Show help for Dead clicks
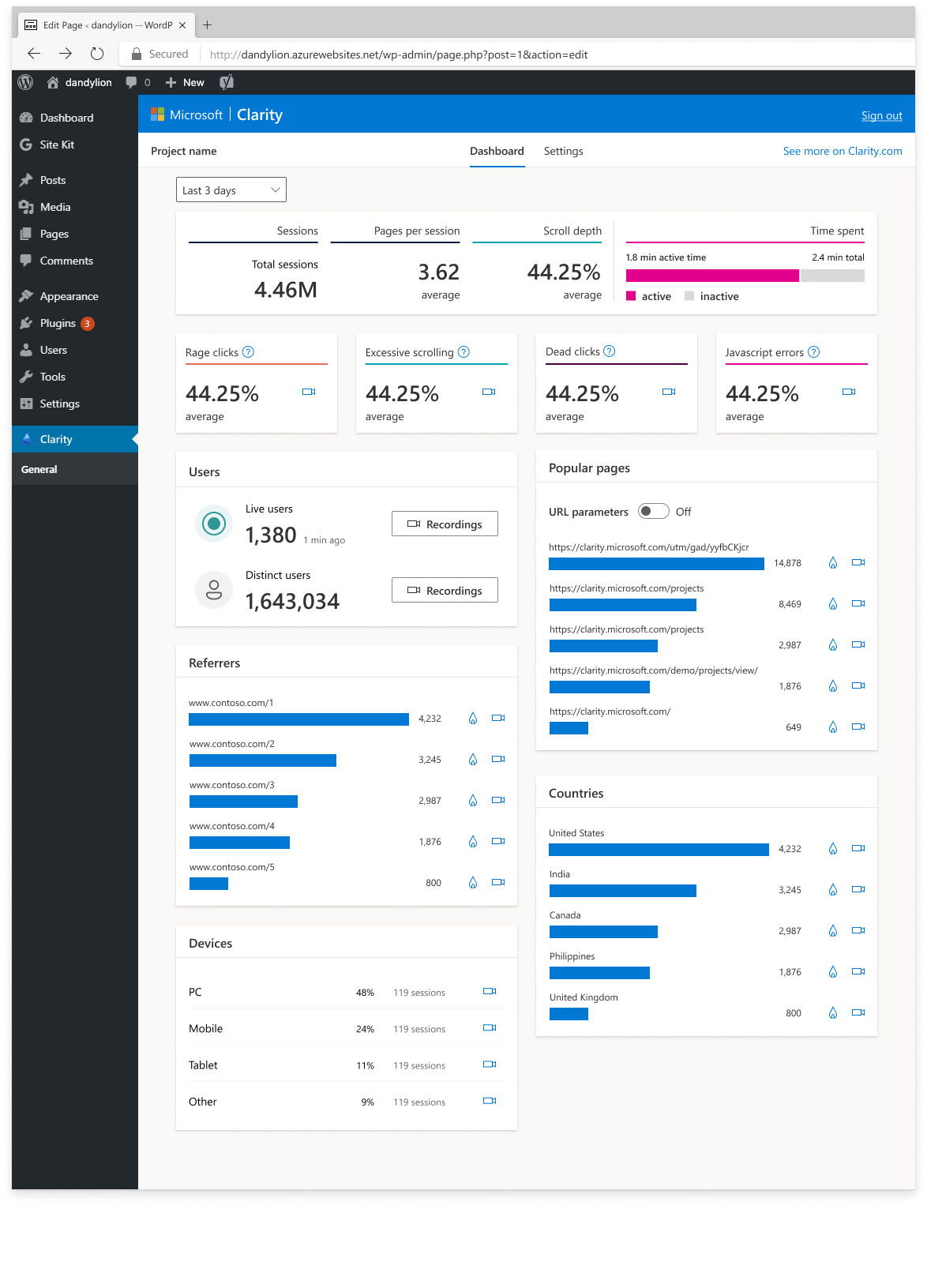 [609, 351]
